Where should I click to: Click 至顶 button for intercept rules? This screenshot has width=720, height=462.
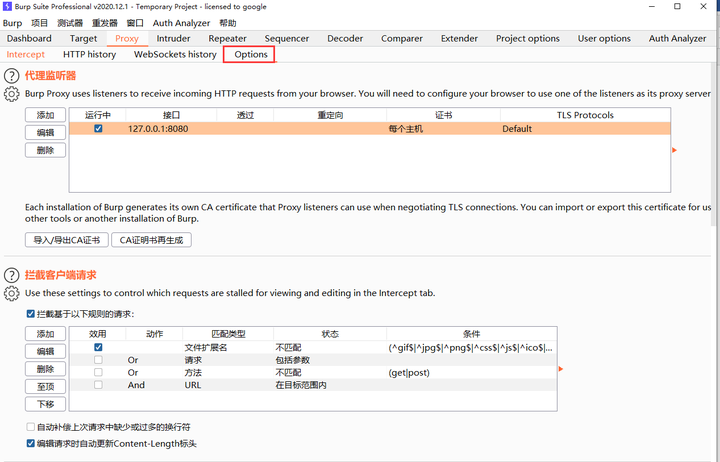pyautogui.click(x=45, y=387)
